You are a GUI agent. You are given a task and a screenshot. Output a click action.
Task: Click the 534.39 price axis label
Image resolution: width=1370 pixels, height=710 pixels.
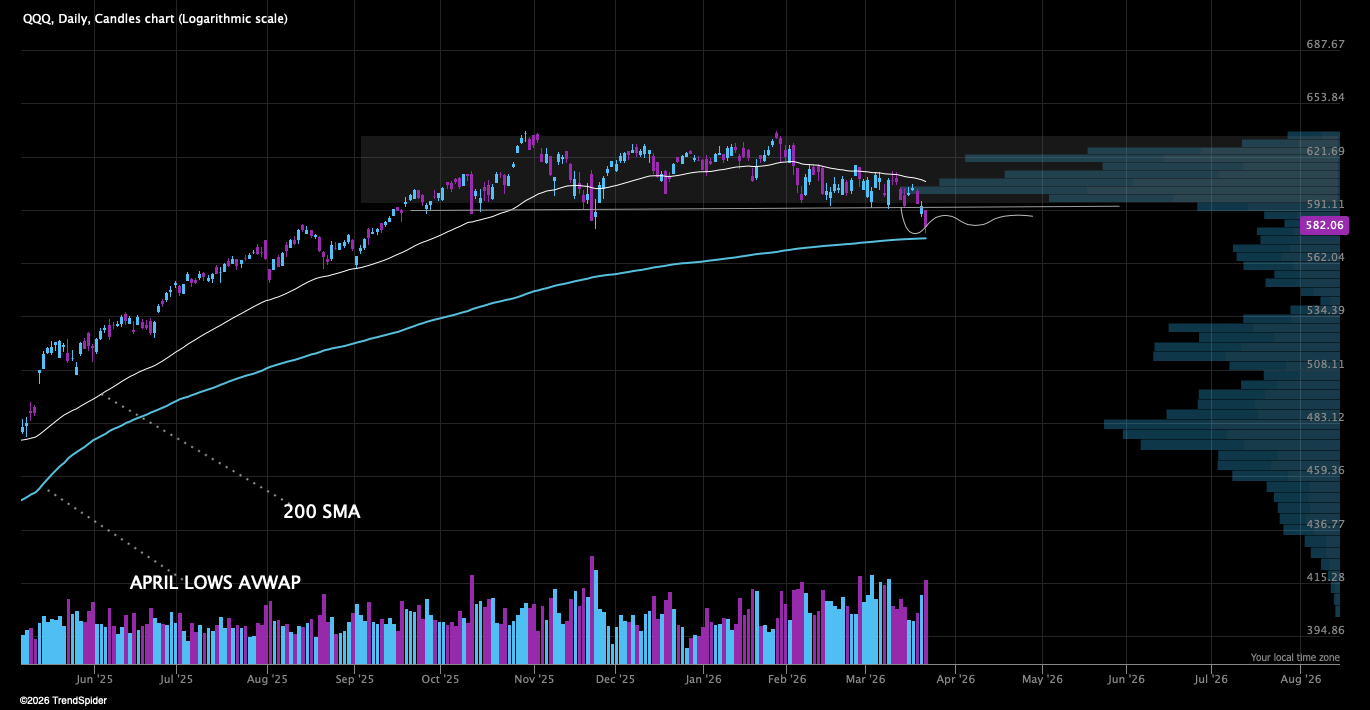pyautogui.click(x=1325, y=311)
